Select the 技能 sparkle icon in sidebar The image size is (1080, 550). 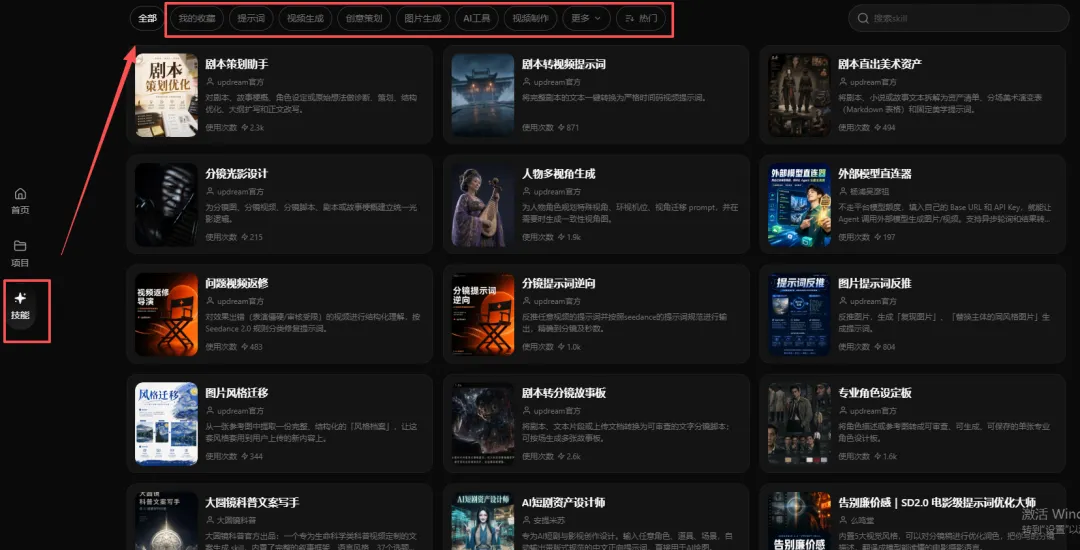(20, 298)
